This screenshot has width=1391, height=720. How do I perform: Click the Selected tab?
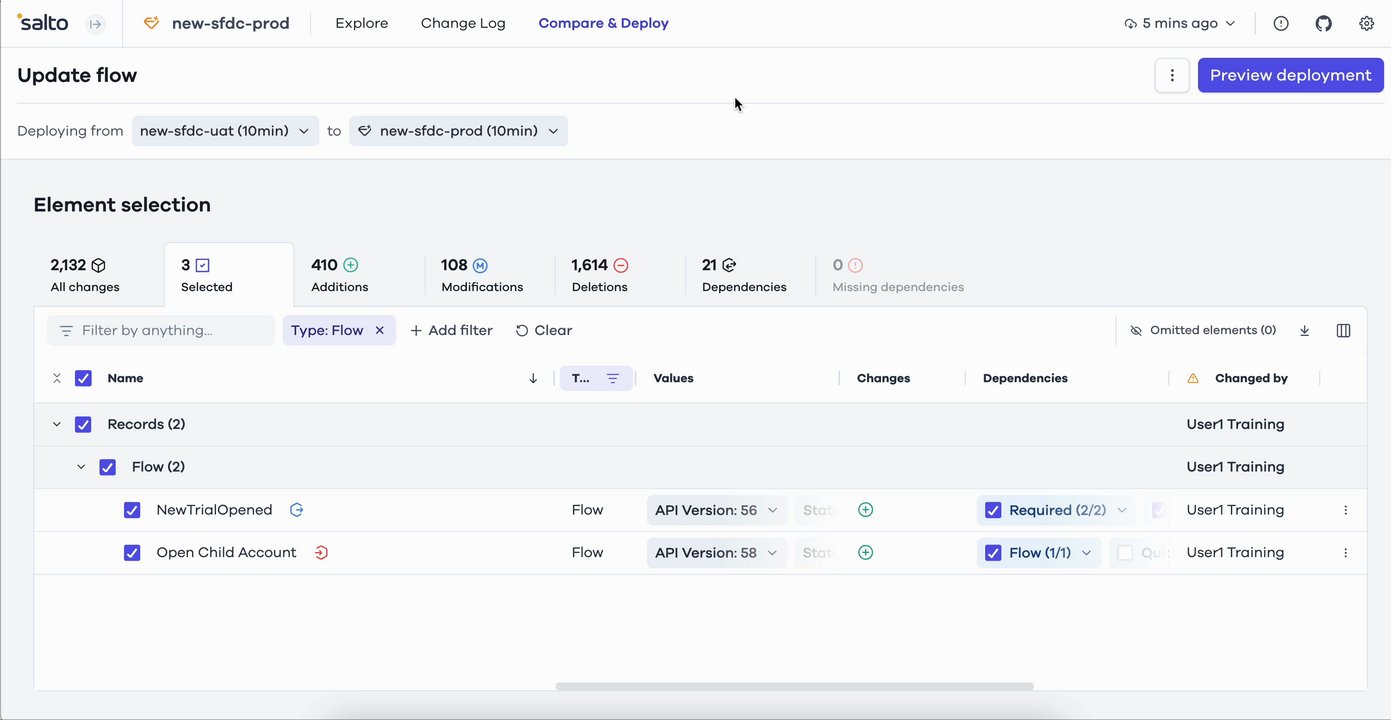tap(229, 275)
